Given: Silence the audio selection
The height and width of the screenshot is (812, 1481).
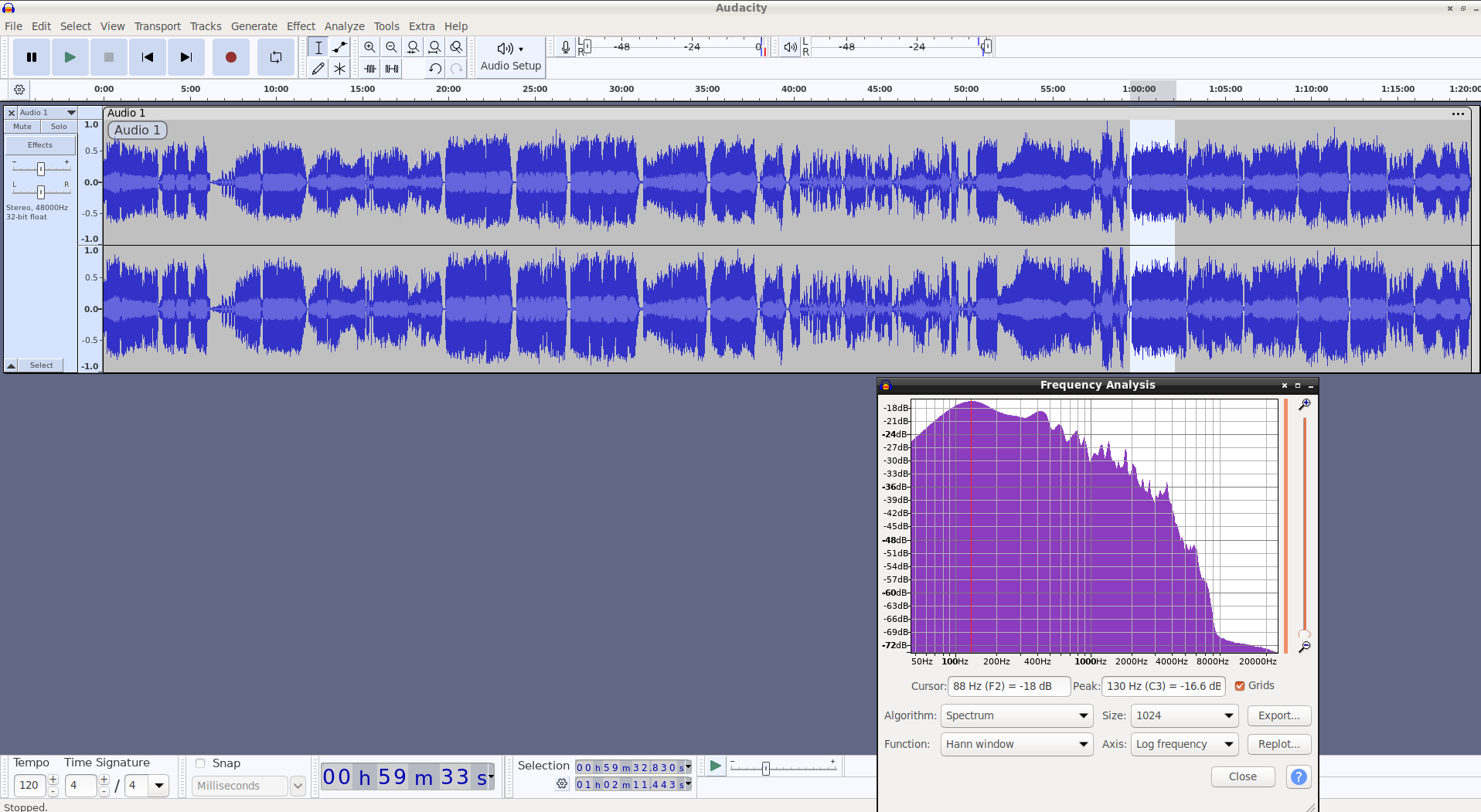Looking at the screenshot, I should pyautogui.click(x=392, y=69).
